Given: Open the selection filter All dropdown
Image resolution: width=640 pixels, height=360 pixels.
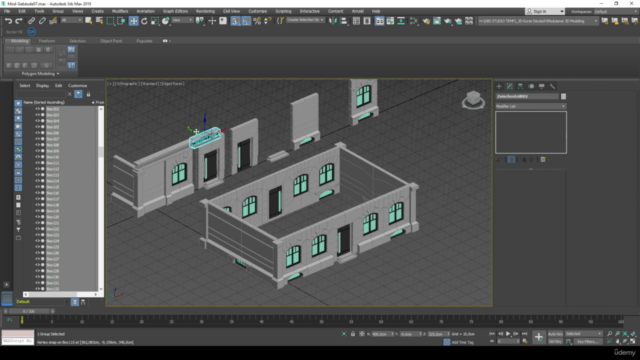Looking at the screenshot, I should pos(71,20).
